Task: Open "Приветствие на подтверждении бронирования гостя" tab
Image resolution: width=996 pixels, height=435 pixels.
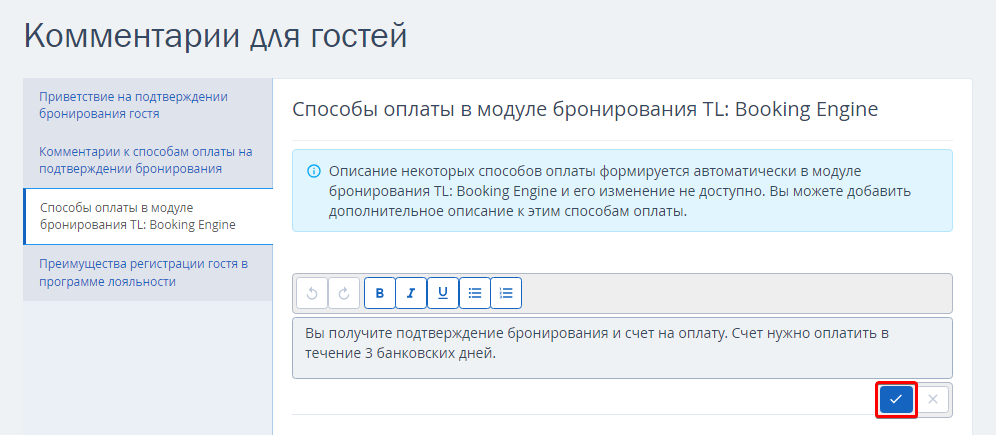Action: [148, 106]
